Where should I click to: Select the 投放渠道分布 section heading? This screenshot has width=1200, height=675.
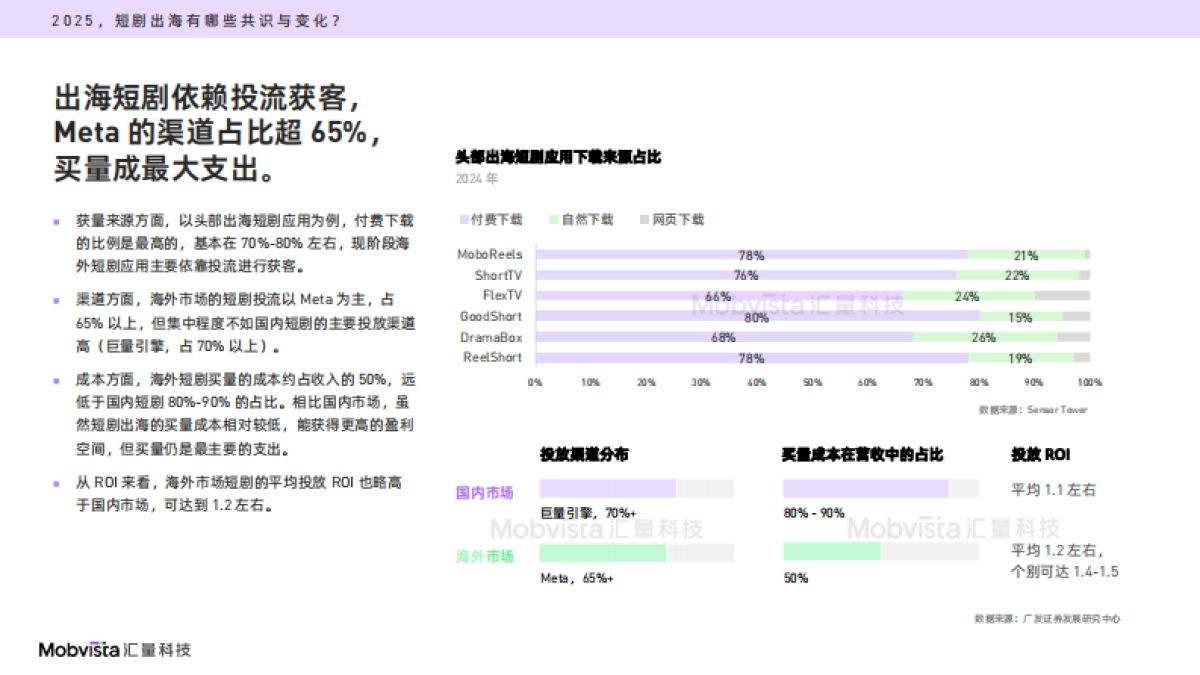pyautogui.click(x=586, y=455)
